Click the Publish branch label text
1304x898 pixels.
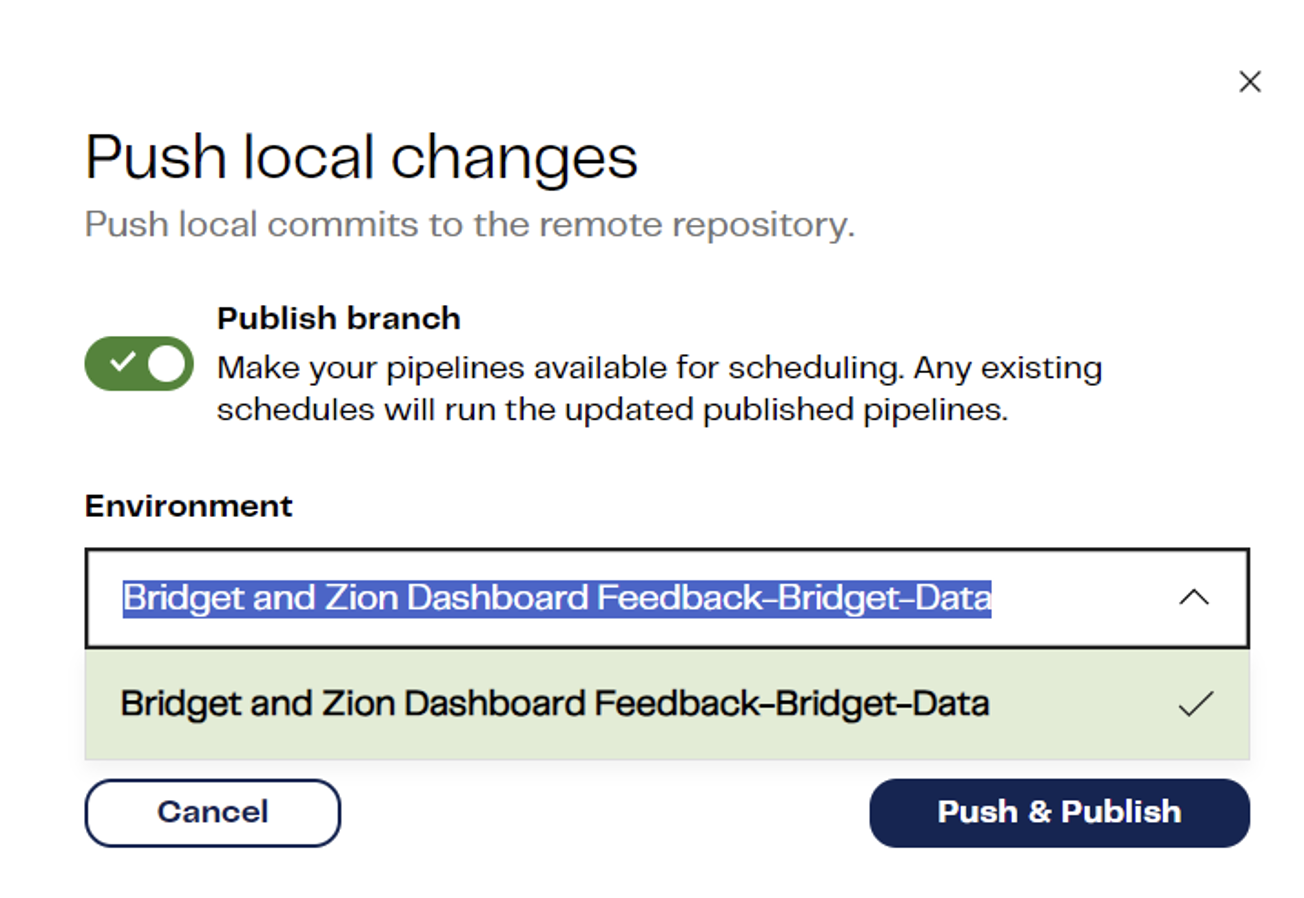338,317
